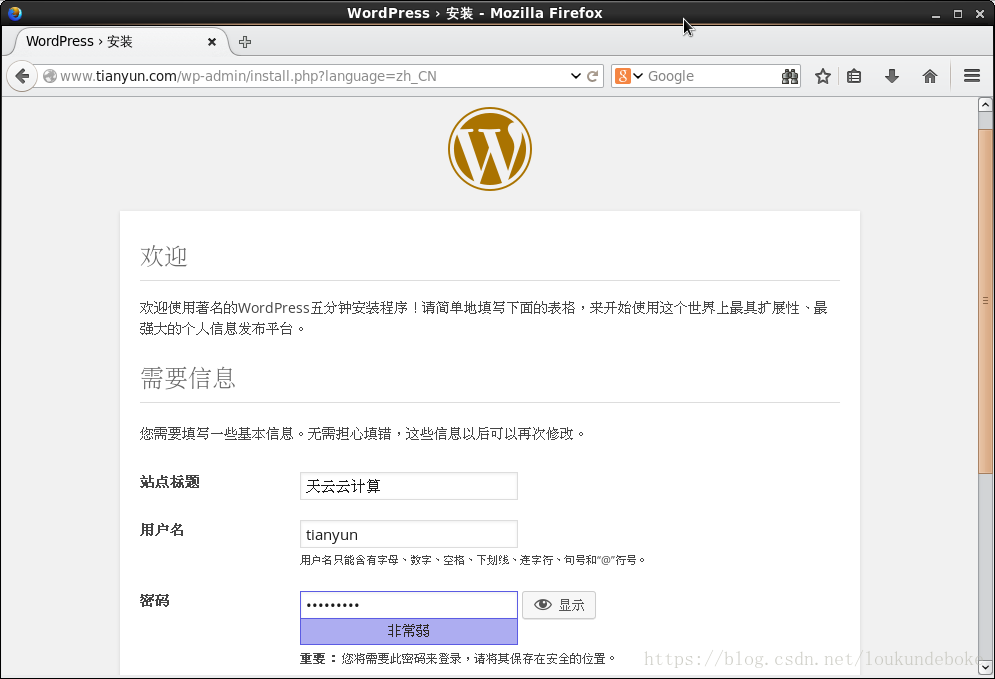The image size is (995, 679).
Task: Click the globe site identity icon
Action: point(49,76)
